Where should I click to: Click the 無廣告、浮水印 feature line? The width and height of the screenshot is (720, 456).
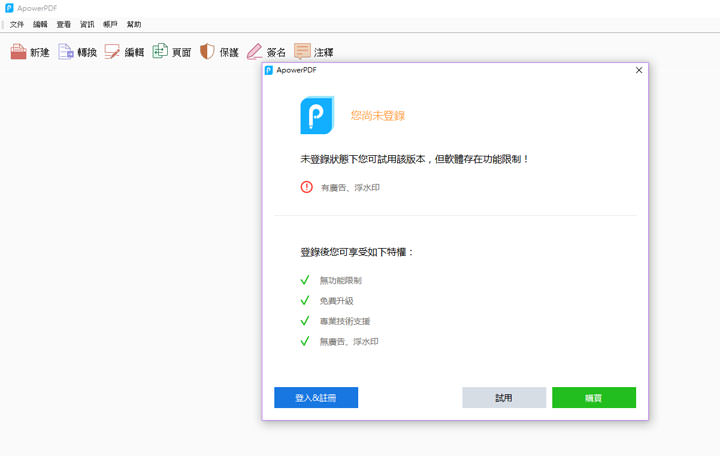tap(349, 341)
